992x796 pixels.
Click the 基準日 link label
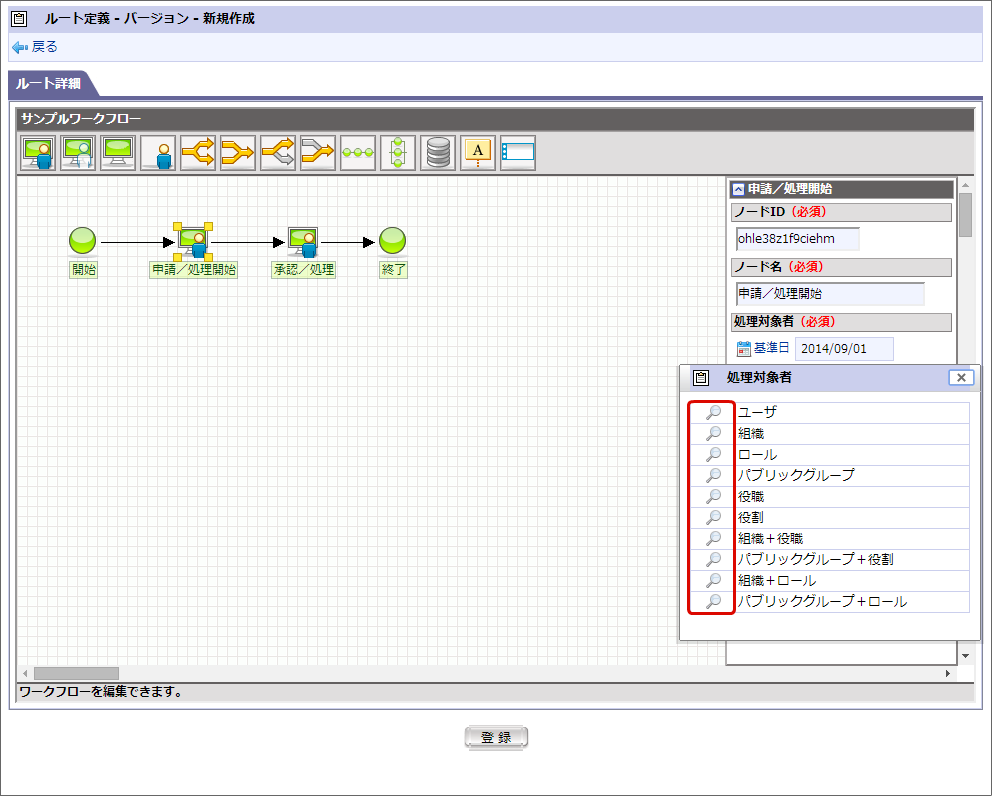tap(771, 348)
